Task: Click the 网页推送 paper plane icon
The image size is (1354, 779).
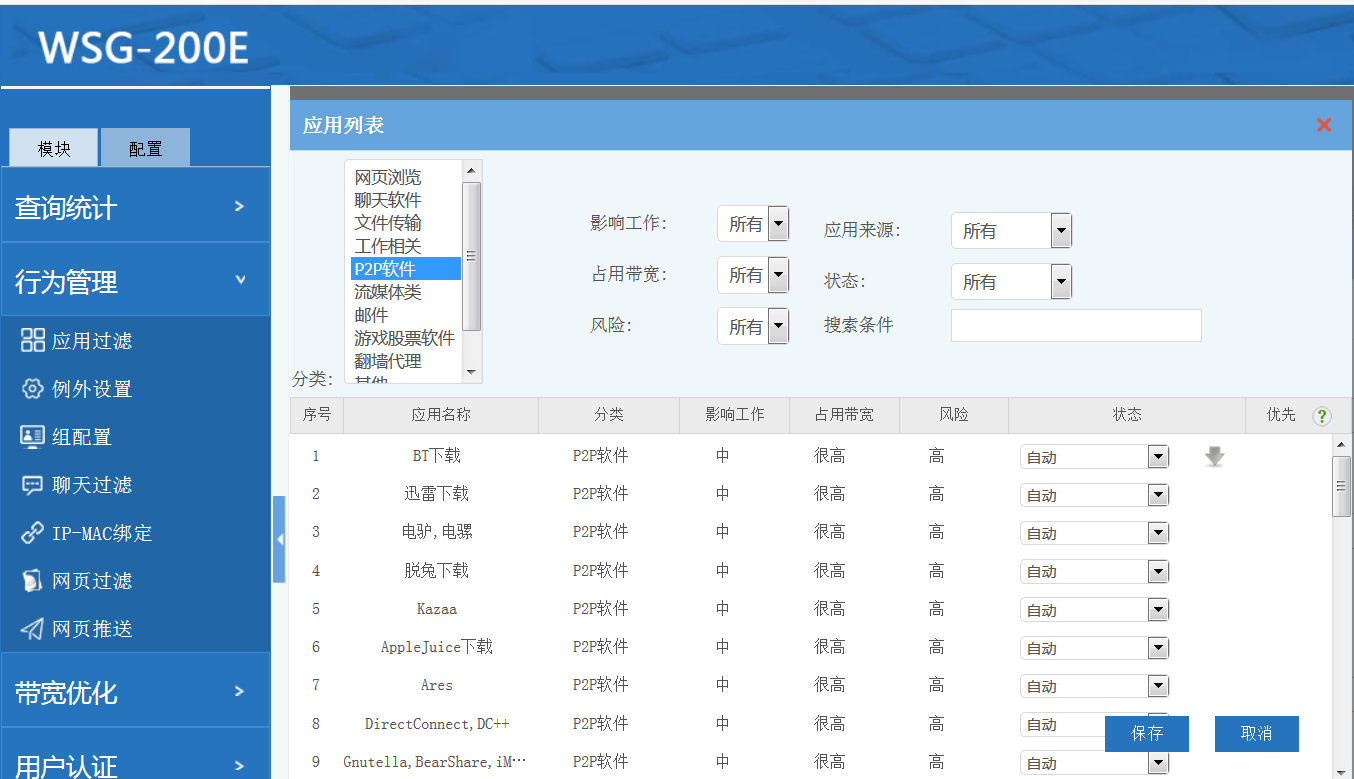Action: pos(33,629)
